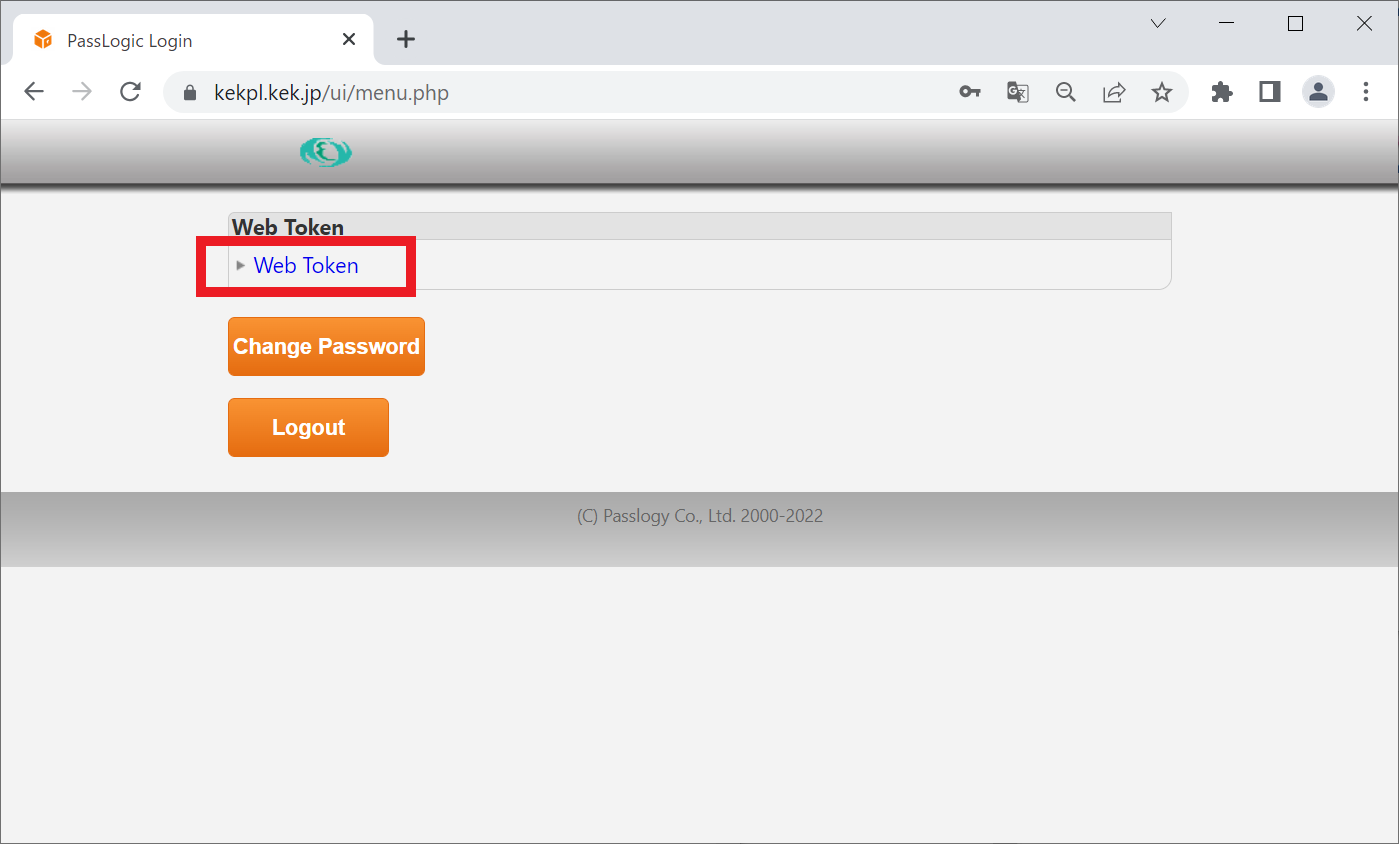Click the zoom magnifier icon in address bar
The width and height of the screenshot is (1399, 844).
click(1066, 92)
